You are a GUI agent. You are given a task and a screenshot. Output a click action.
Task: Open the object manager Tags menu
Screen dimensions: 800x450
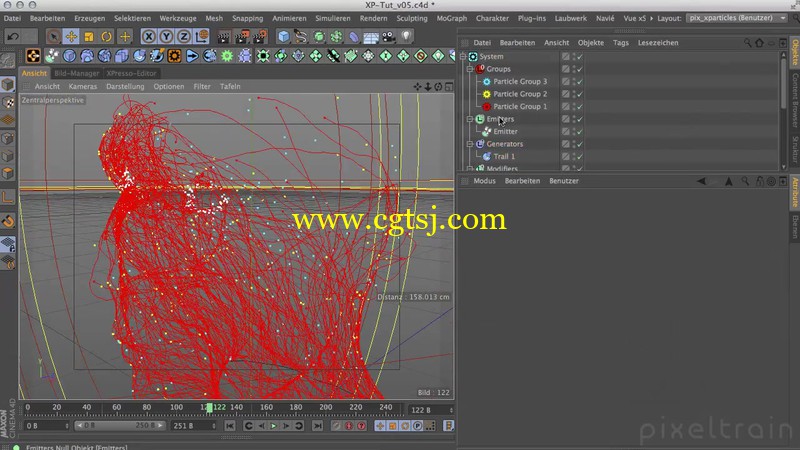click(x=621, y=43)
